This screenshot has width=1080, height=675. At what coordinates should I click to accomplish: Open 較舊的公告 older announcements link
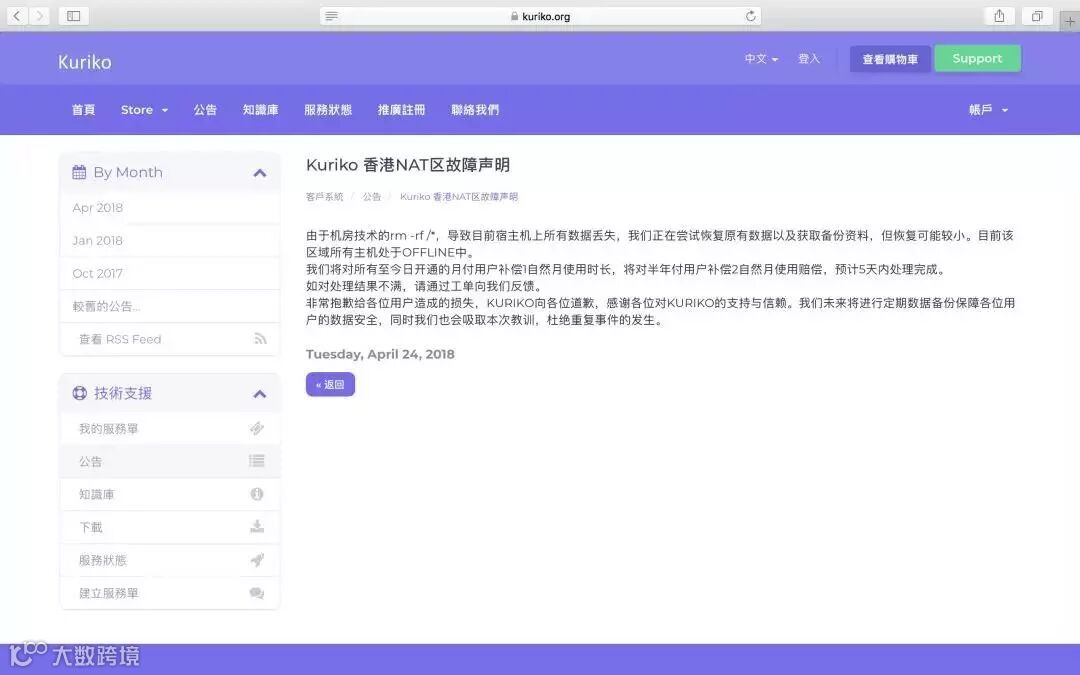[170, 307]
